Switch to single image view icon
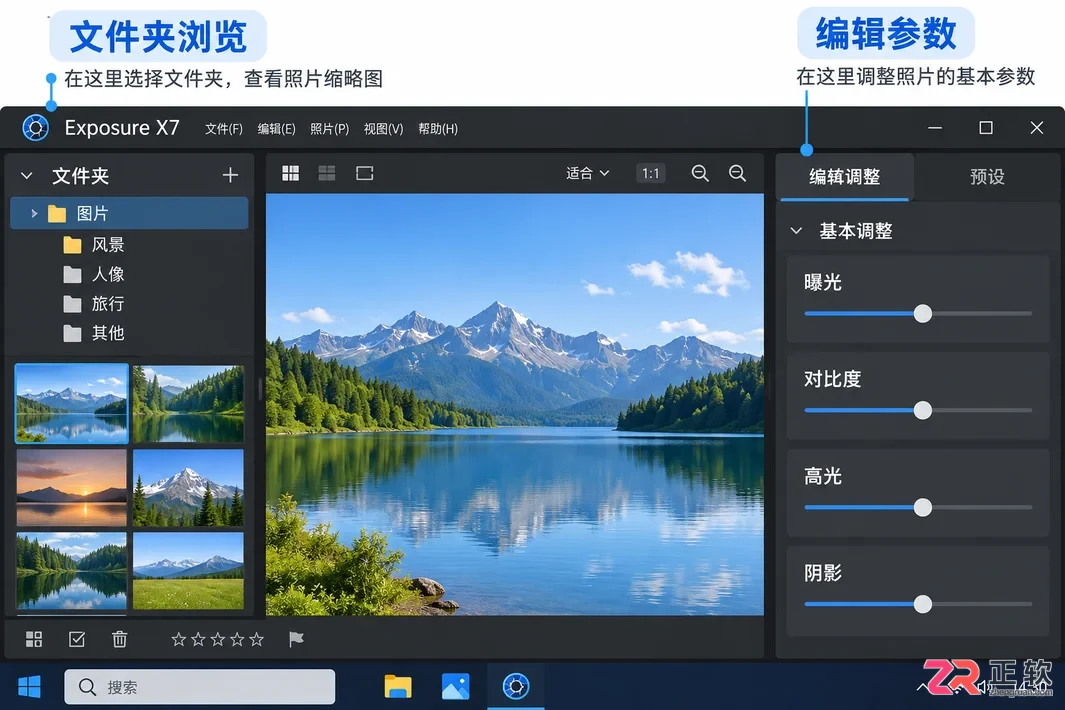 [x=365, y=173]
